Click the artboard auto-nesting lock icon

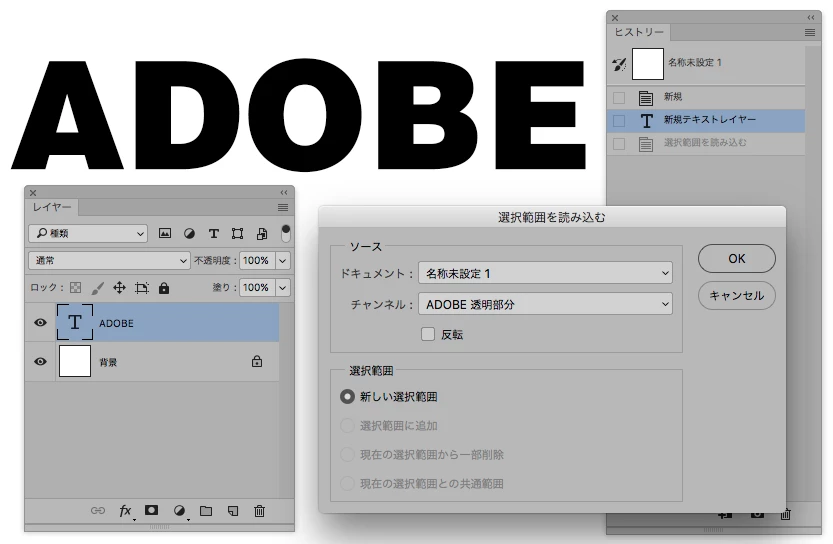142,287
